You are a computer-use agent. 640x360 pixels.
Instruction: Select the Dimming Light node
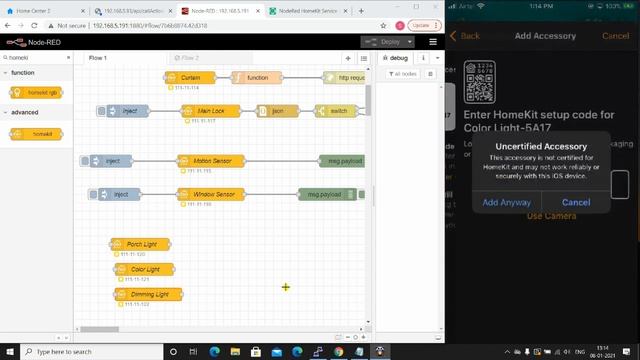tap(149, 294)
